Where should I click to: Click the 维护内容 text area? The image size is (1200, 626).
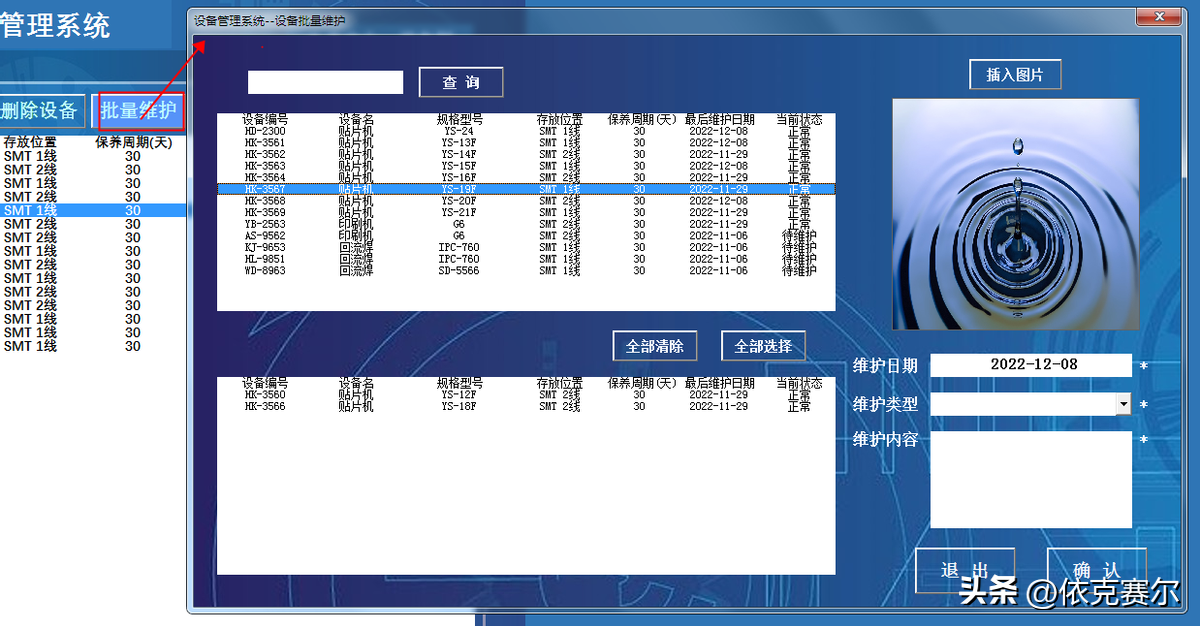[1031, 479]
